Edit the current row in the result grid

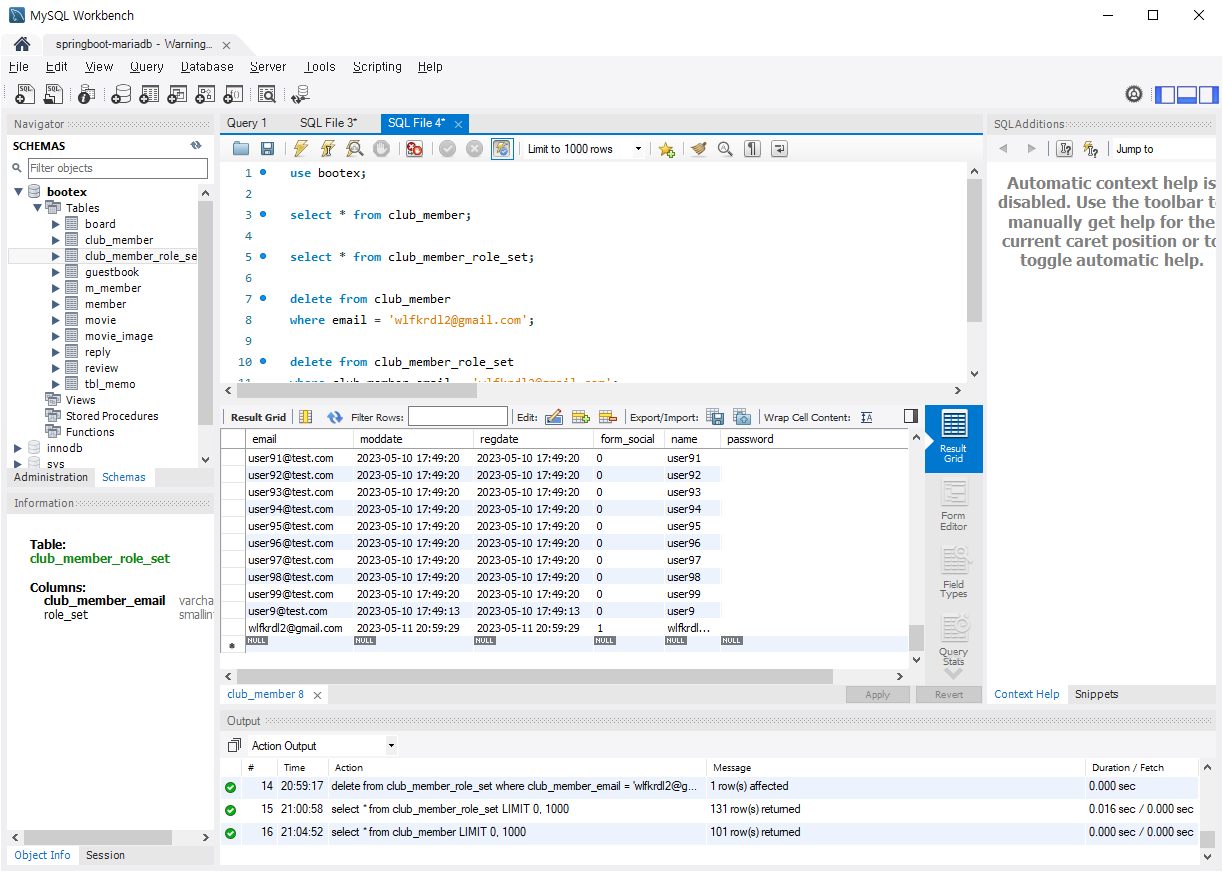pyautogui.click(x=554, y=417)
